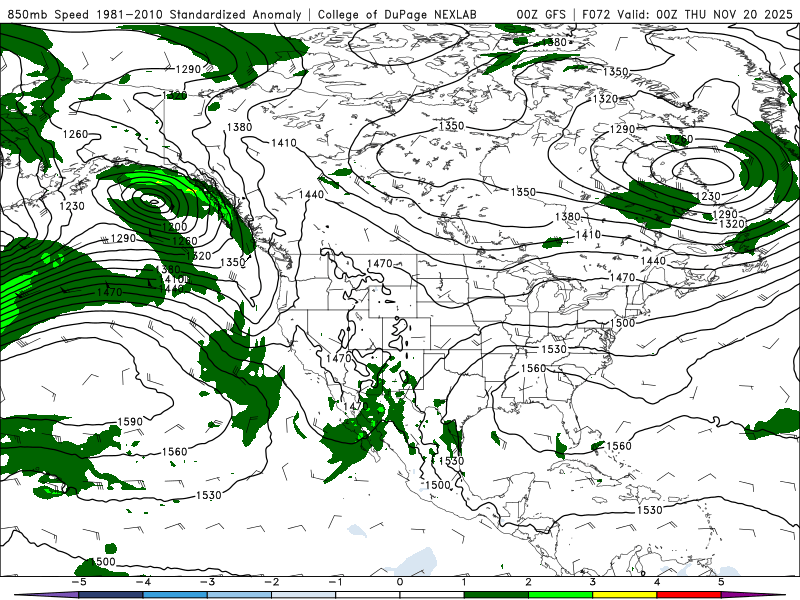Select the pale -2 to -1 legend swatch
Viewport: 800px width, 600px height.
pyautogui.click(x=304, y=595)
